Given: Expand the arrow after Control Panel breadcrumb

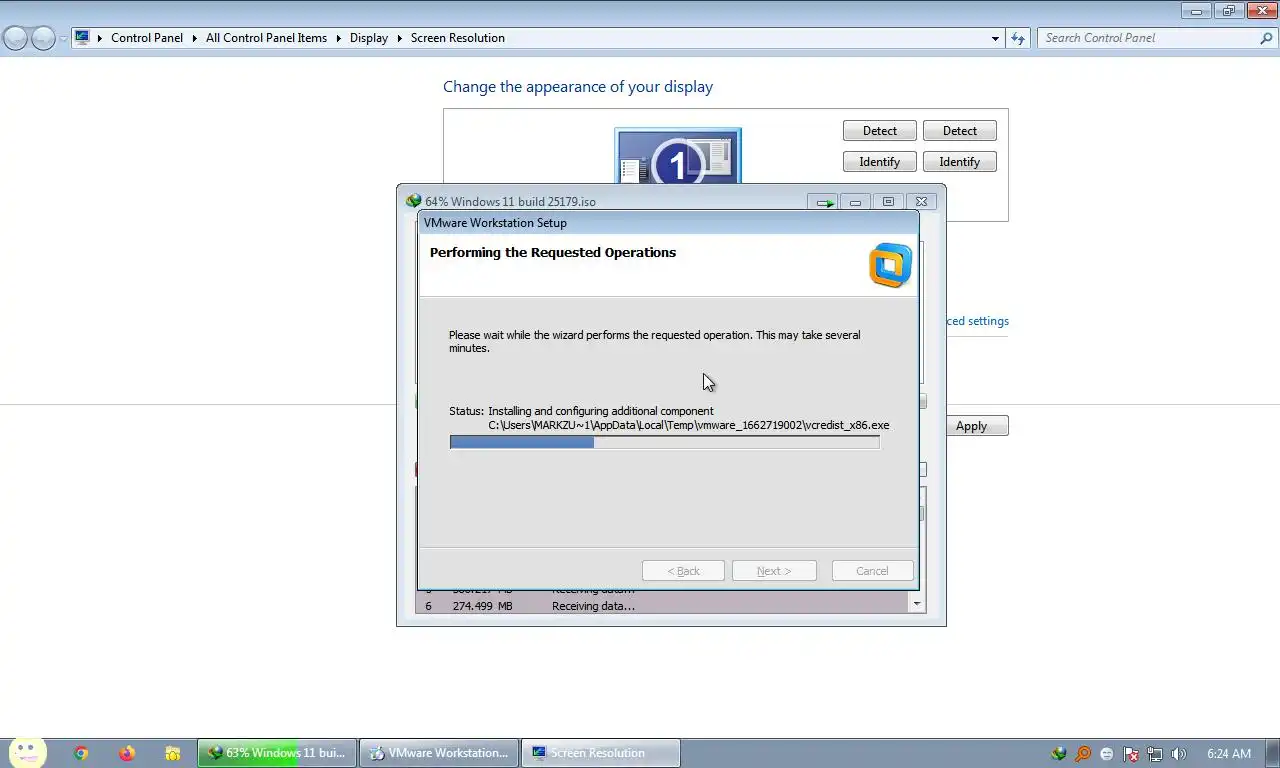Looking at the screenshot, I should pos(194,38).
